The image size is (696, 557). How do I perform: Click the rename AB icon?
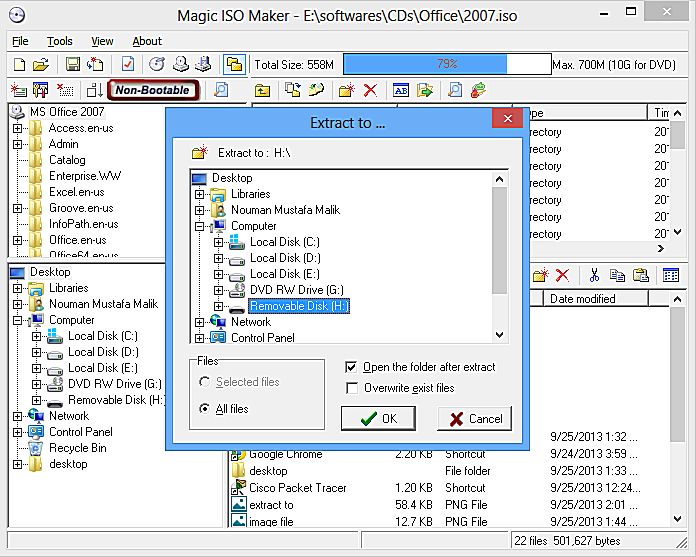[401, 91]
